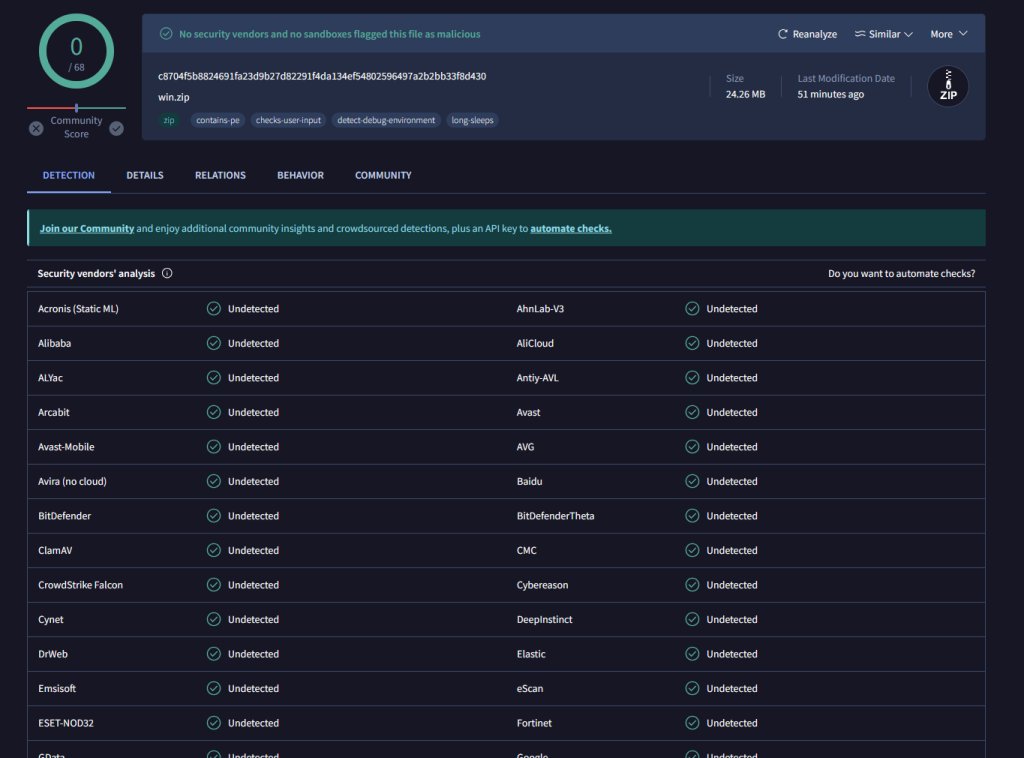The height and width of the screenshot is (758, 1024).
Task: Click the Acronis (Static ML) undetected check icon
Action: click(214, 309)
